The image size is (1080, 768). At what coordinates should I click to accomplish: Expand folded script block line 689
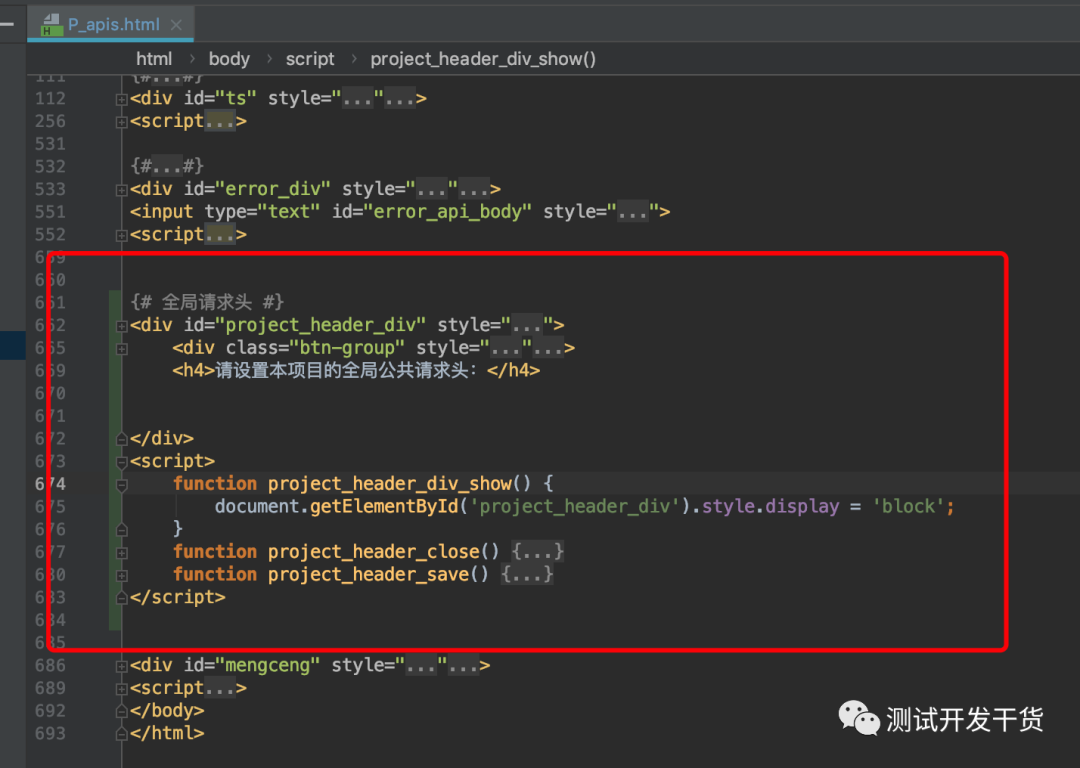coord(122,689)
